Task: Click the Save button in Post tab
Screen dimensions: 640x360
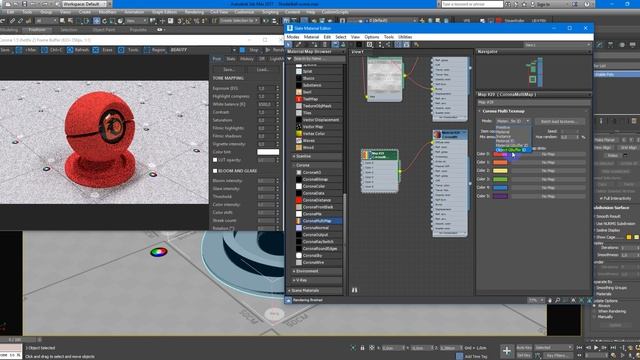Action: (229, 70)
